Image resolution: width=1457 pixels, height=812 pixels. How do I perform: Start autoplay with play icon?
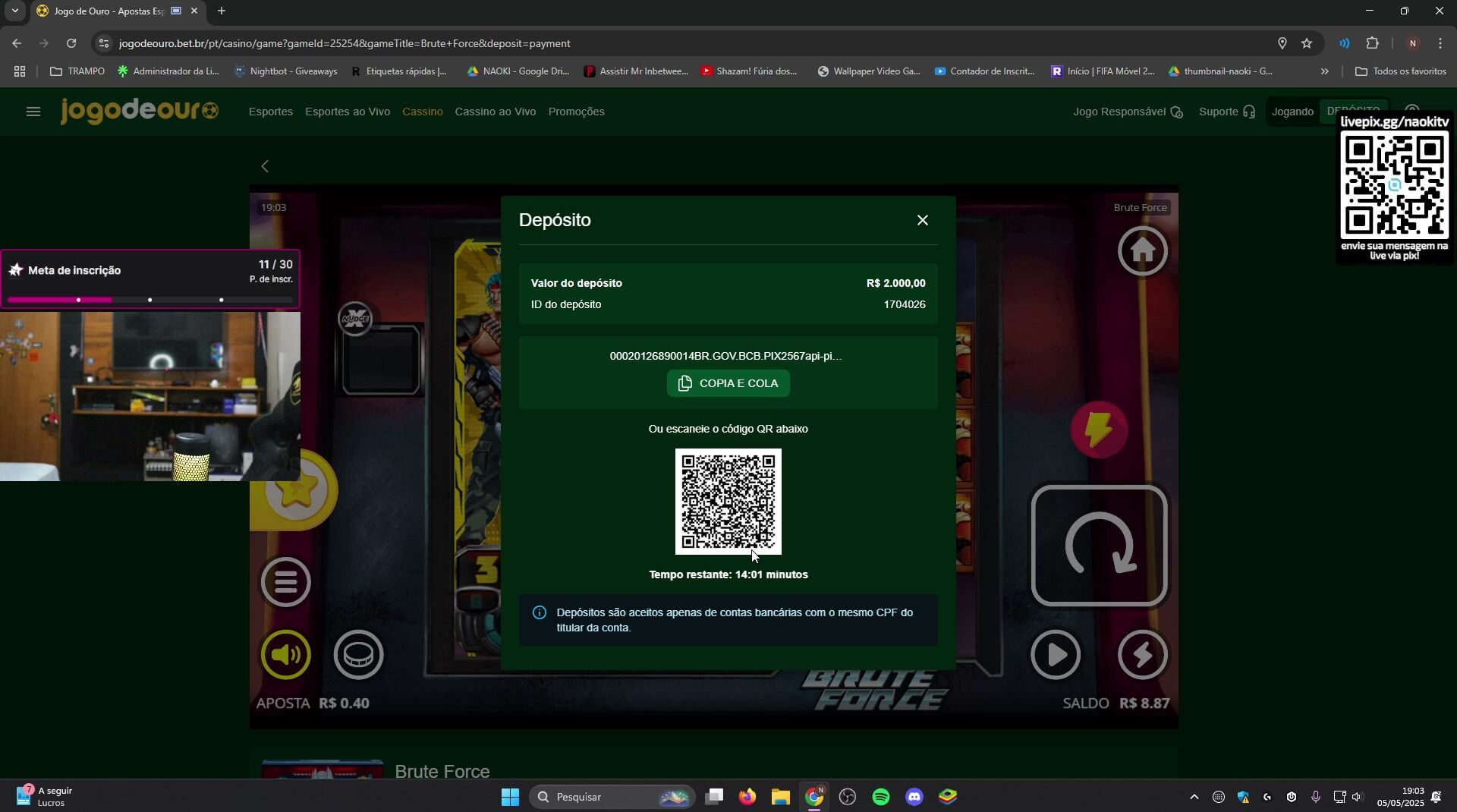pos(1056,654)
